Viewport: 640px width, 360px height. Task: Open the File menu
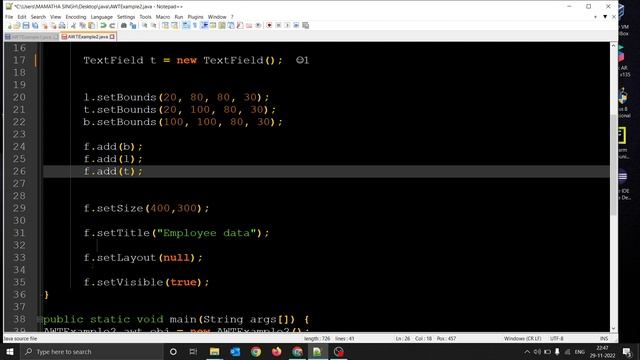click(9, 17)
